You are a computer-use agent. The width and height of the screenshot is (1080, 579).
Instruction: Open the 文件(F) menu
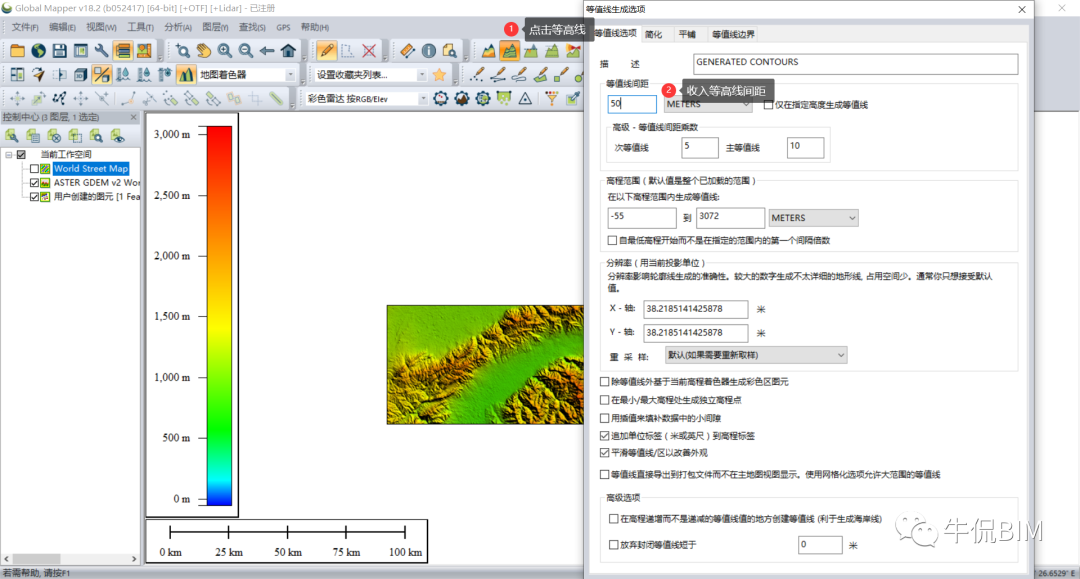point(25,28)
